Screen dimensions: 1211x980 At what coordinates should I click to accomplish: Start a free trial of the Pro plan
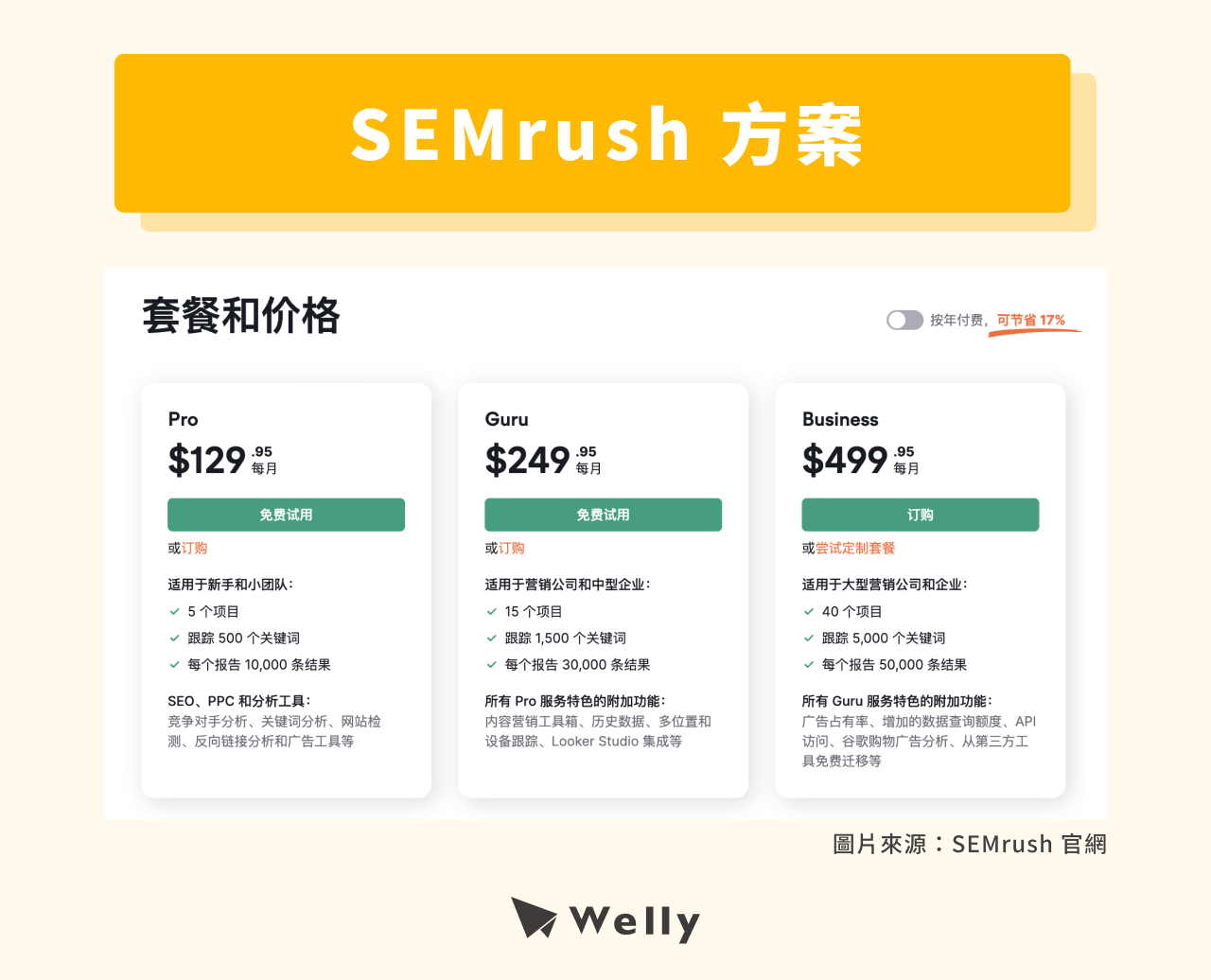tap(286, 514)
